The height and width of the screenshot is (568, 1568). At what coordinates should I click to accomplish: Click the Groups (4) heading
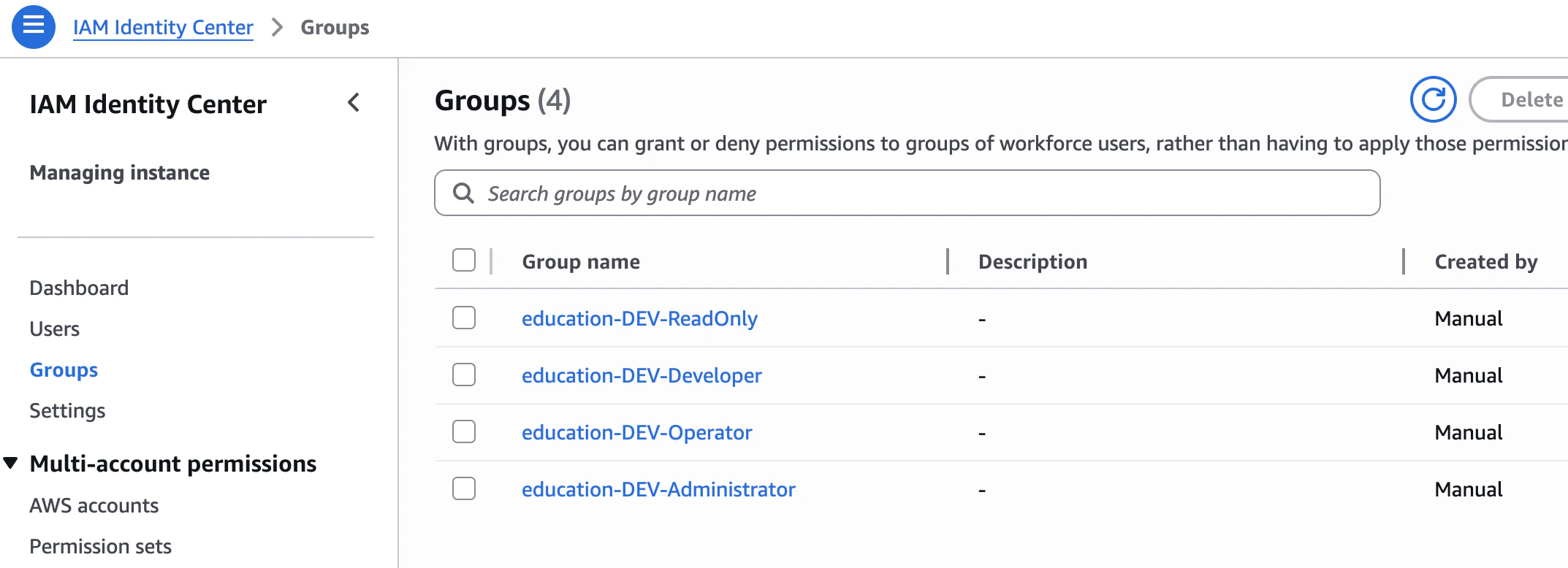pos(503,101)
